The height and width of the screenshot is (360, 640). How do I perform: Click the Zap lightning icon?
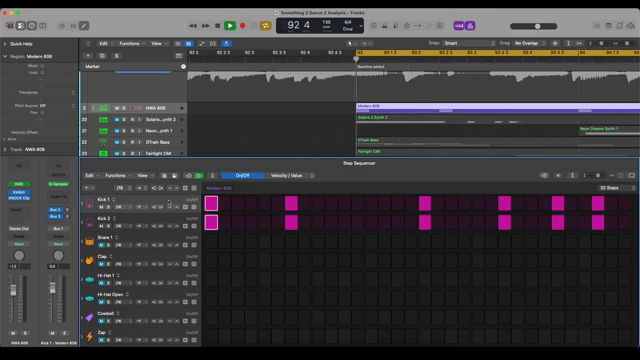(x=89, y=336)
